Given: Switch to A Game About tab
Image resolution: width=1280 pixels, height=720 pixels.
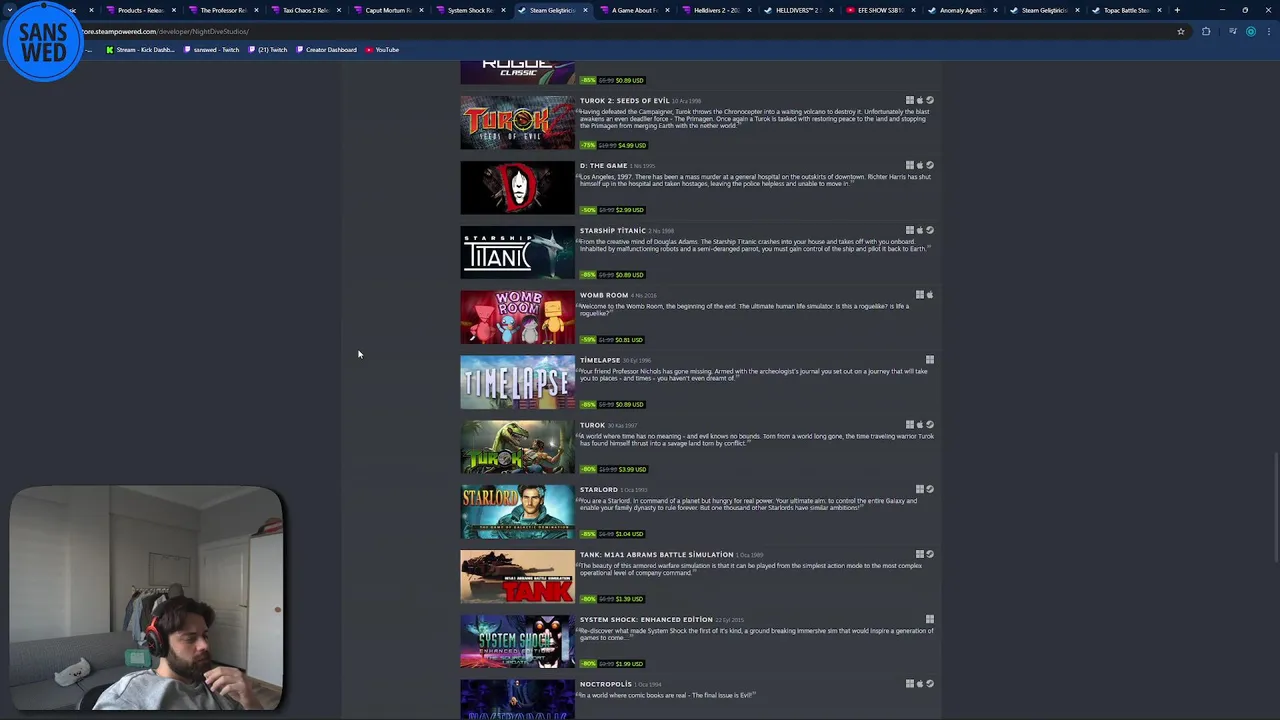Looking at the screenshot, I should coord(635,10).
